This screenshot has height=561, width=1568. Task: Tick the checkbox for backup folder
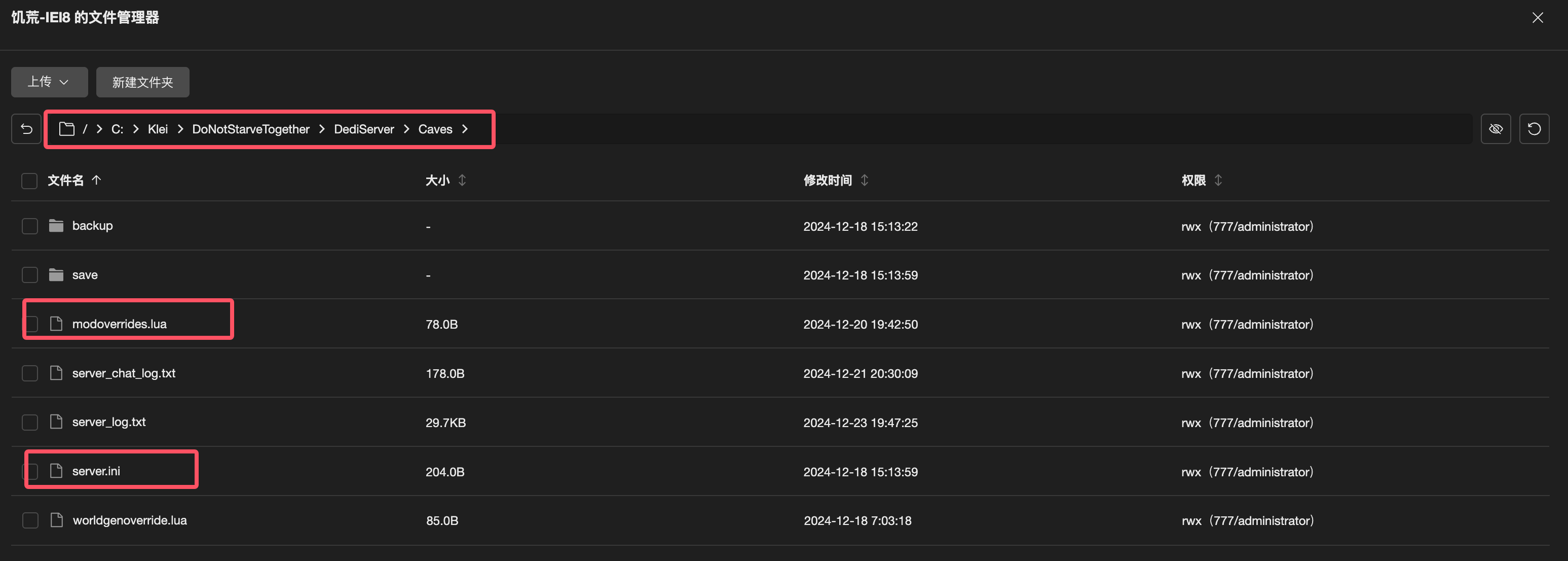click(30, 226)
